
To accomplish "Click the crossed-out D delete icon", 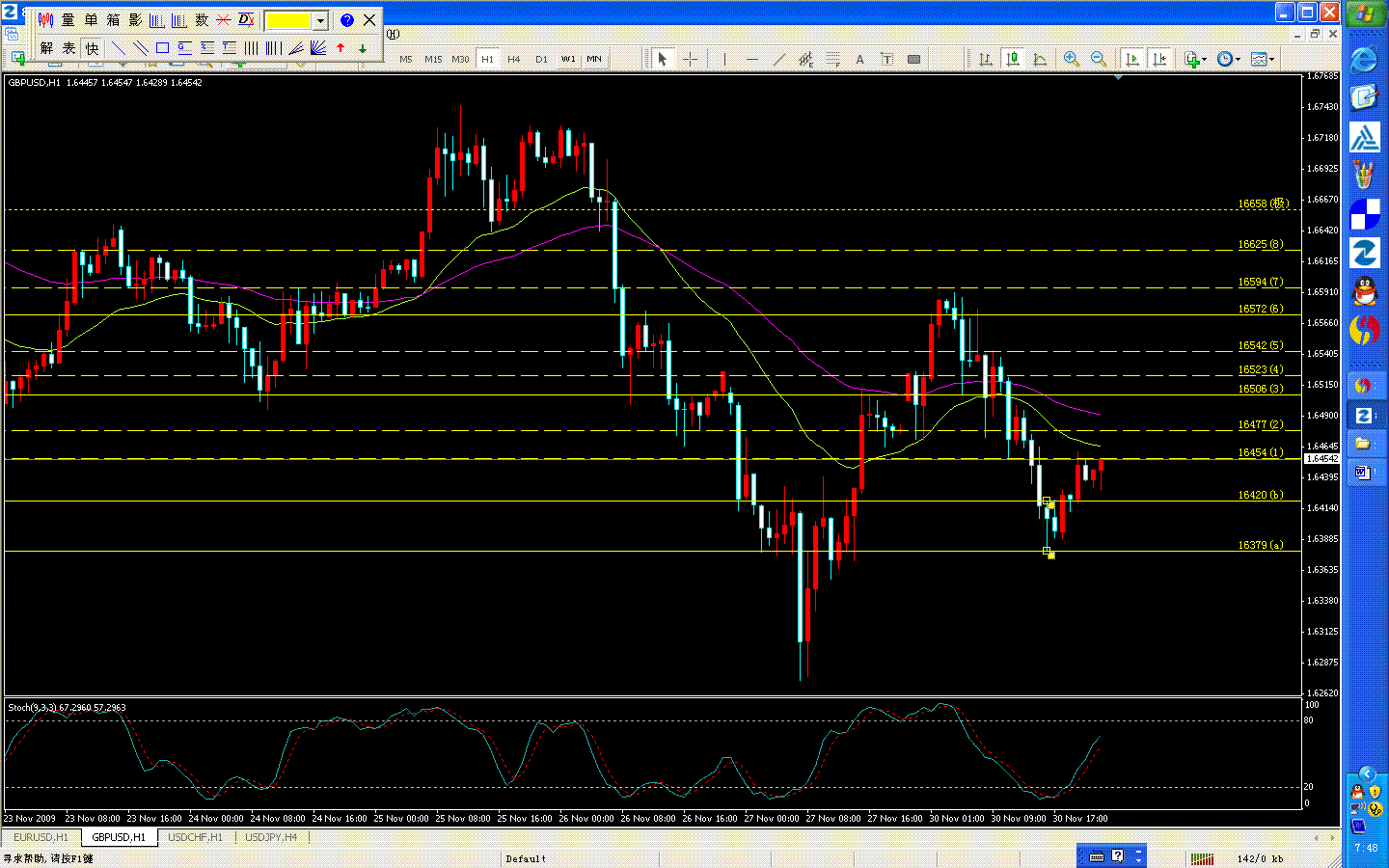I will point(246,19).
